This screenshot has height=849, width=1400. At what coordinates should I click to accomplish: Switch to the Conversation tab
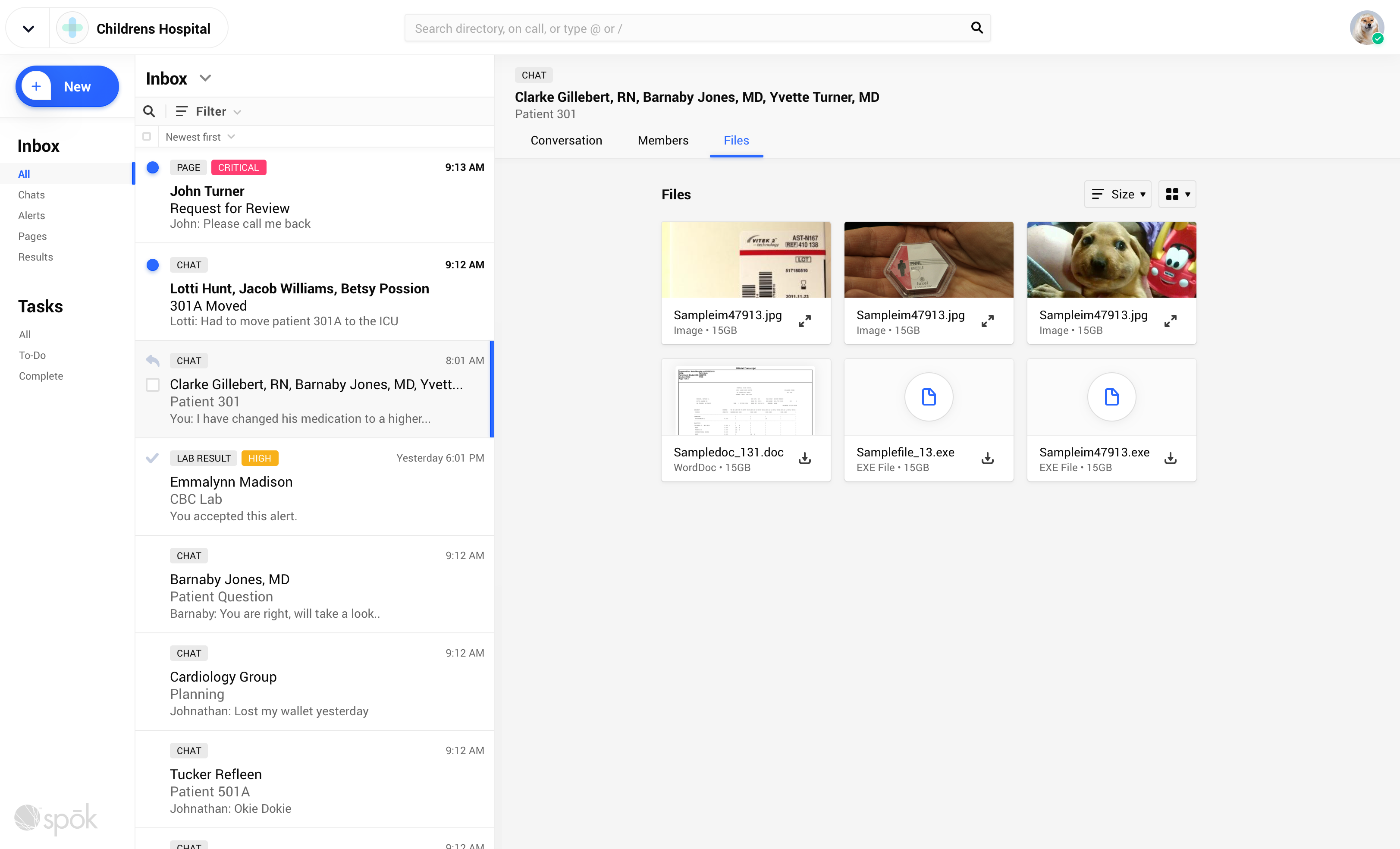(x=566, y=140)
